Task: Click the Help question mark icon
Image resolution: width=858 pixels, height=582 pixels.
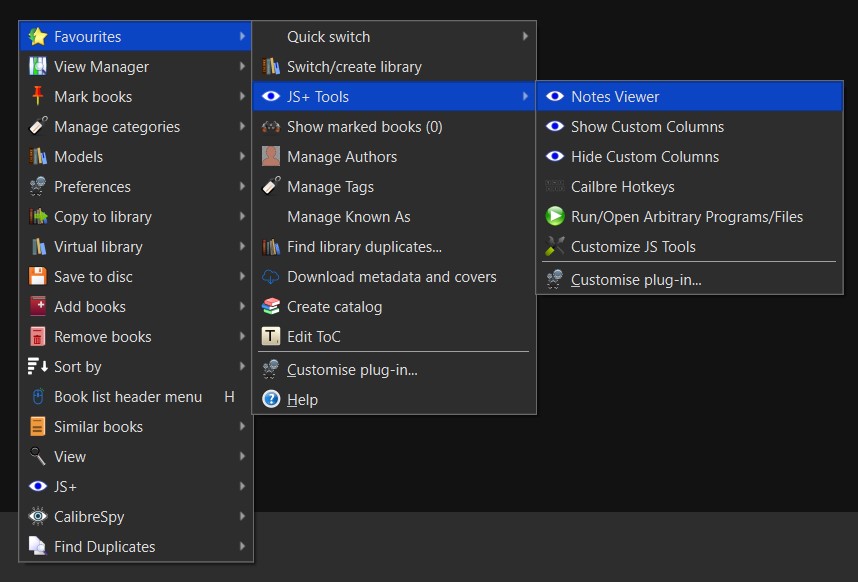Action: point(271,399)
